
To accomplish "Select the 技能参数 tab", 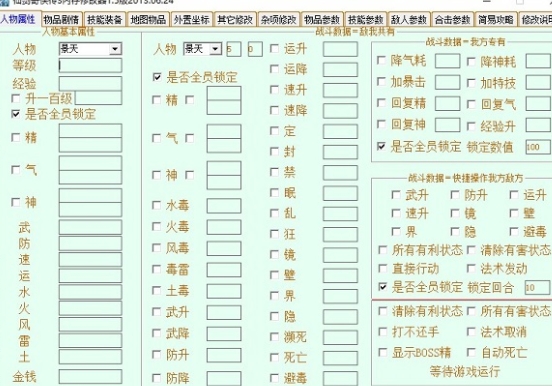I will tap(365, 19).
